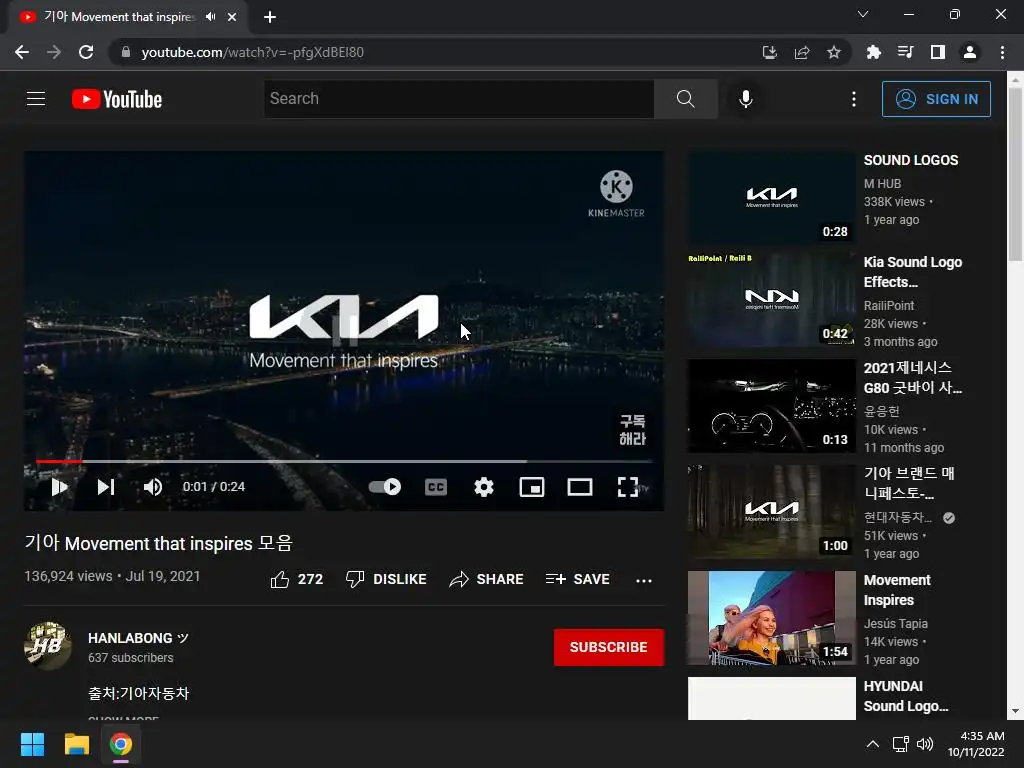Viewport: 1024px width, 768px height.
Task: Install app icon in address bar
Action: tap(770, 52)
